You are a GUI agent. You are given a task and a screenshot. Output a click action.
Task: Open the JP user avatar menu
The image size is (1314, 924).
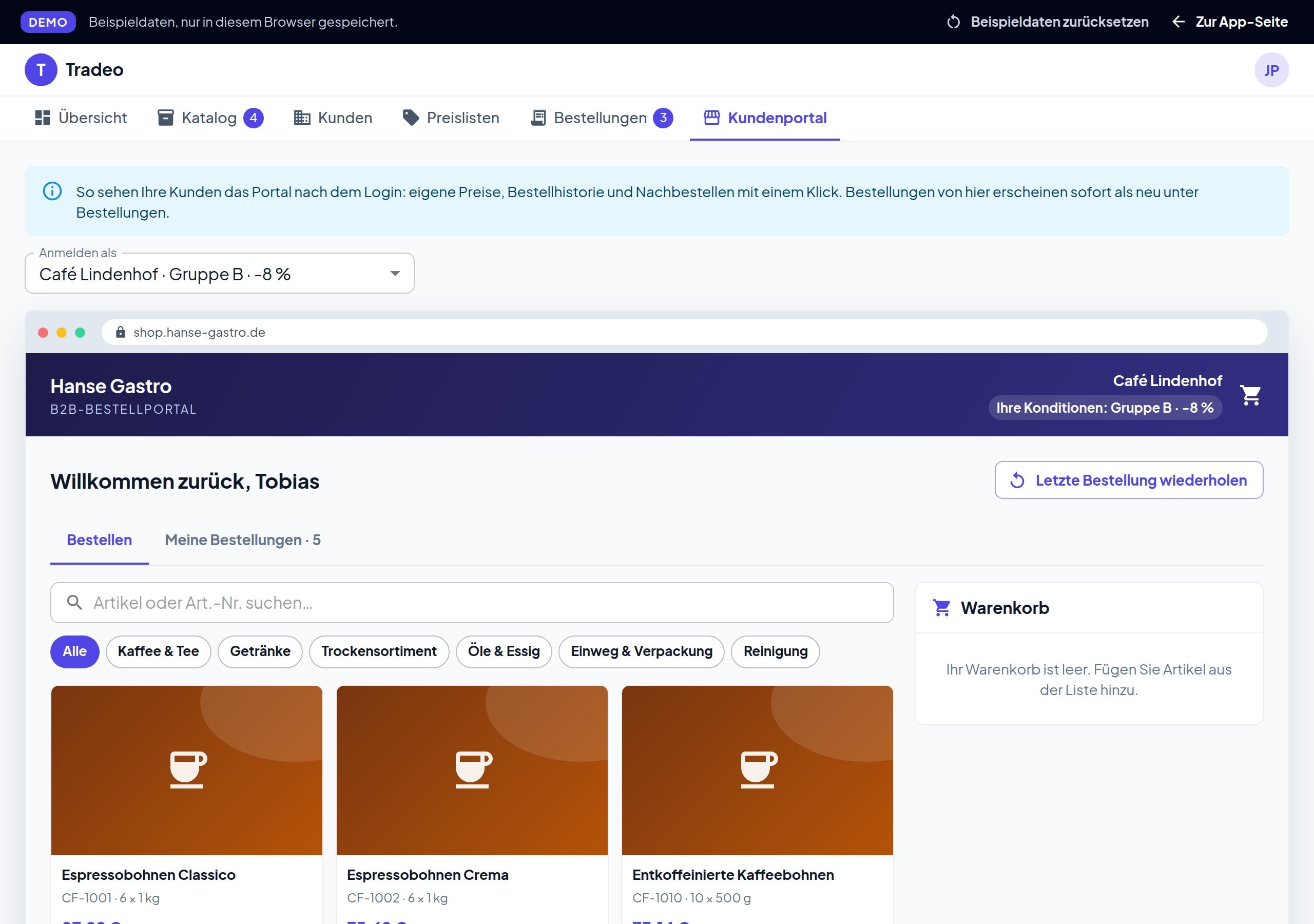[x=1271, y=70]
